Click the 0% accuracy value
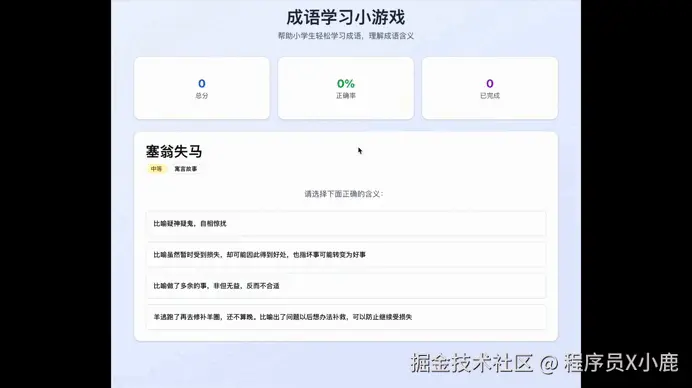 coord(346,83)
